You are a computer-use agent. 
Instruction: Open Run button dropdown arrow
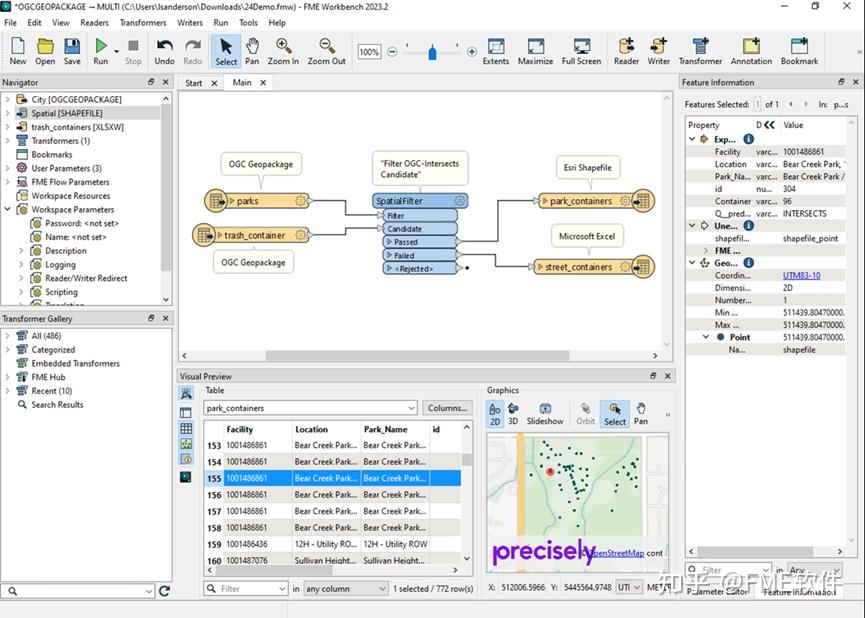[x=116, y=51]
